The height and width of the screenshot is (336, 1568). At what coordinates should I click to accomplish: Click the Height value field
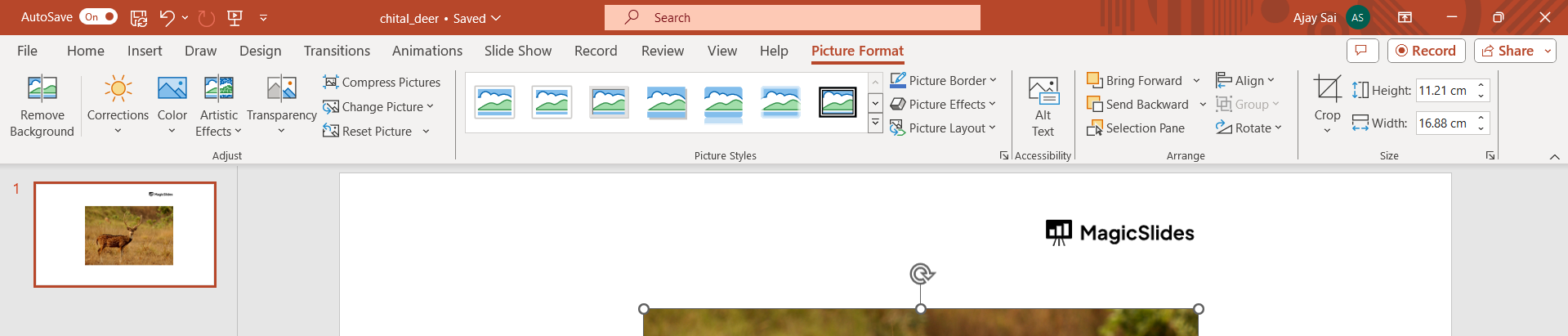[x=1443, y=90]
